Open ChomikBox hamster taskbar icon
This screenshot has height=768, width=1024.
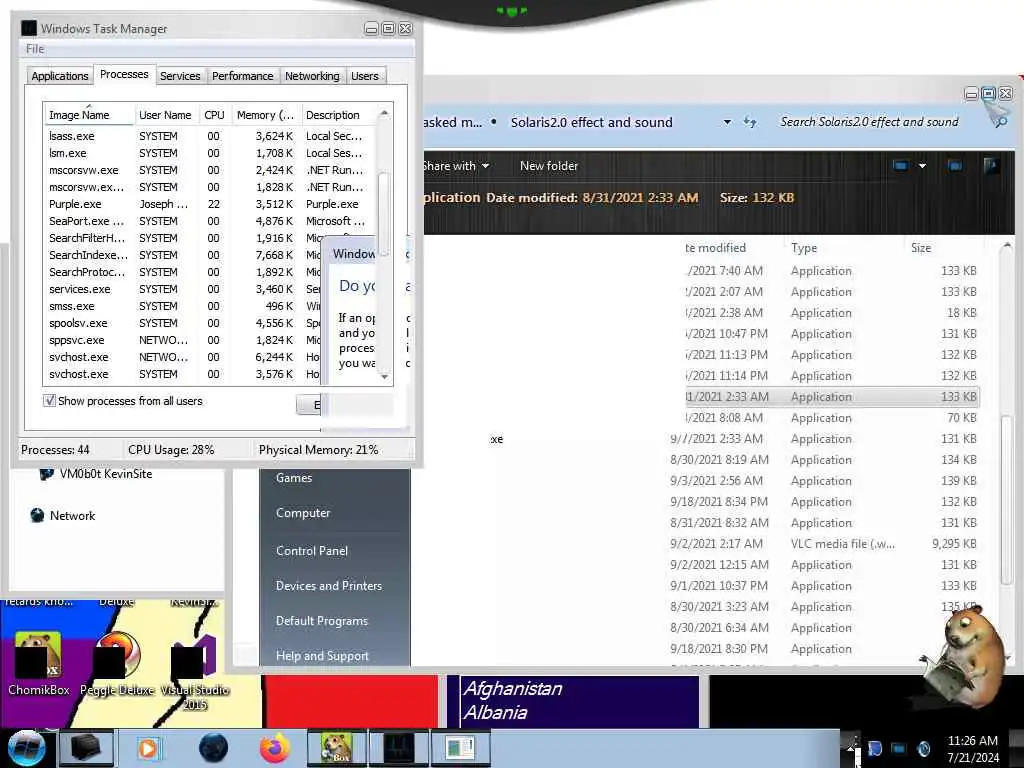pos(337,748)
